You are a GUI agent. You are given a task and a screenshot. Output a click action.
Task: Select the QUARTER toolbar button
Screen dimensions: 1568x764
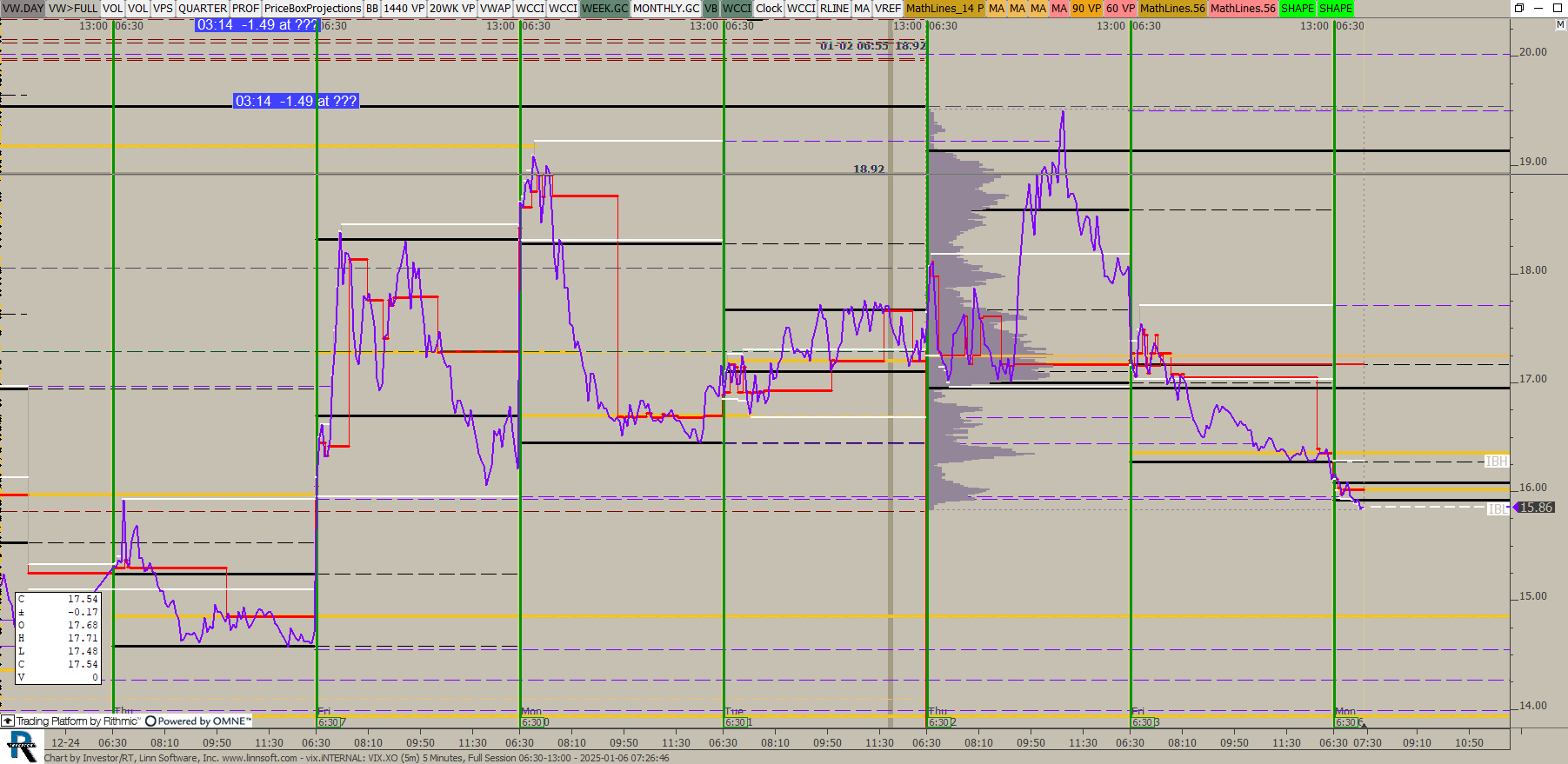[202, 8]
